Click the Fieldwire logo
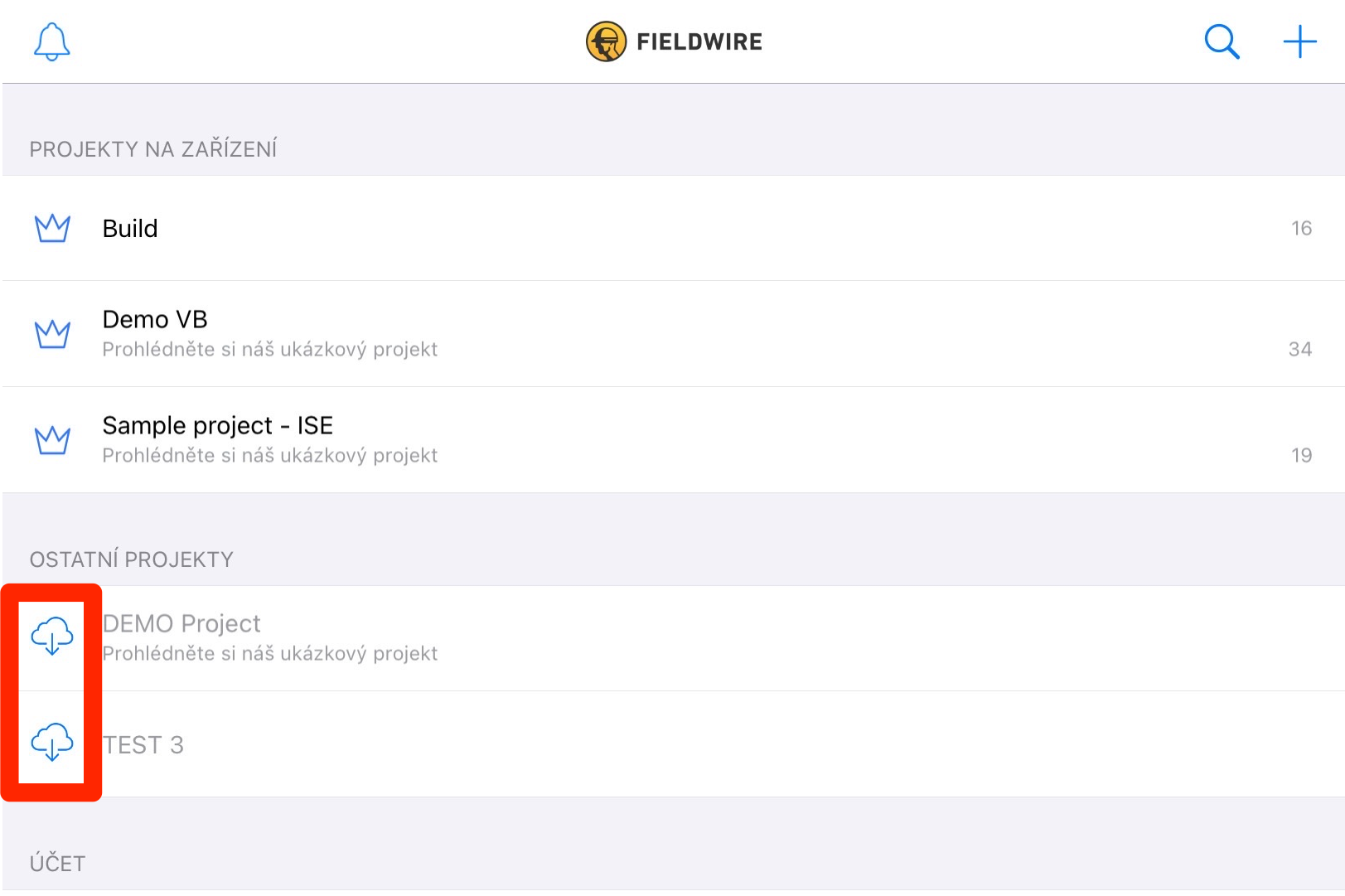The image size is (1345, 896). point(607,41)
